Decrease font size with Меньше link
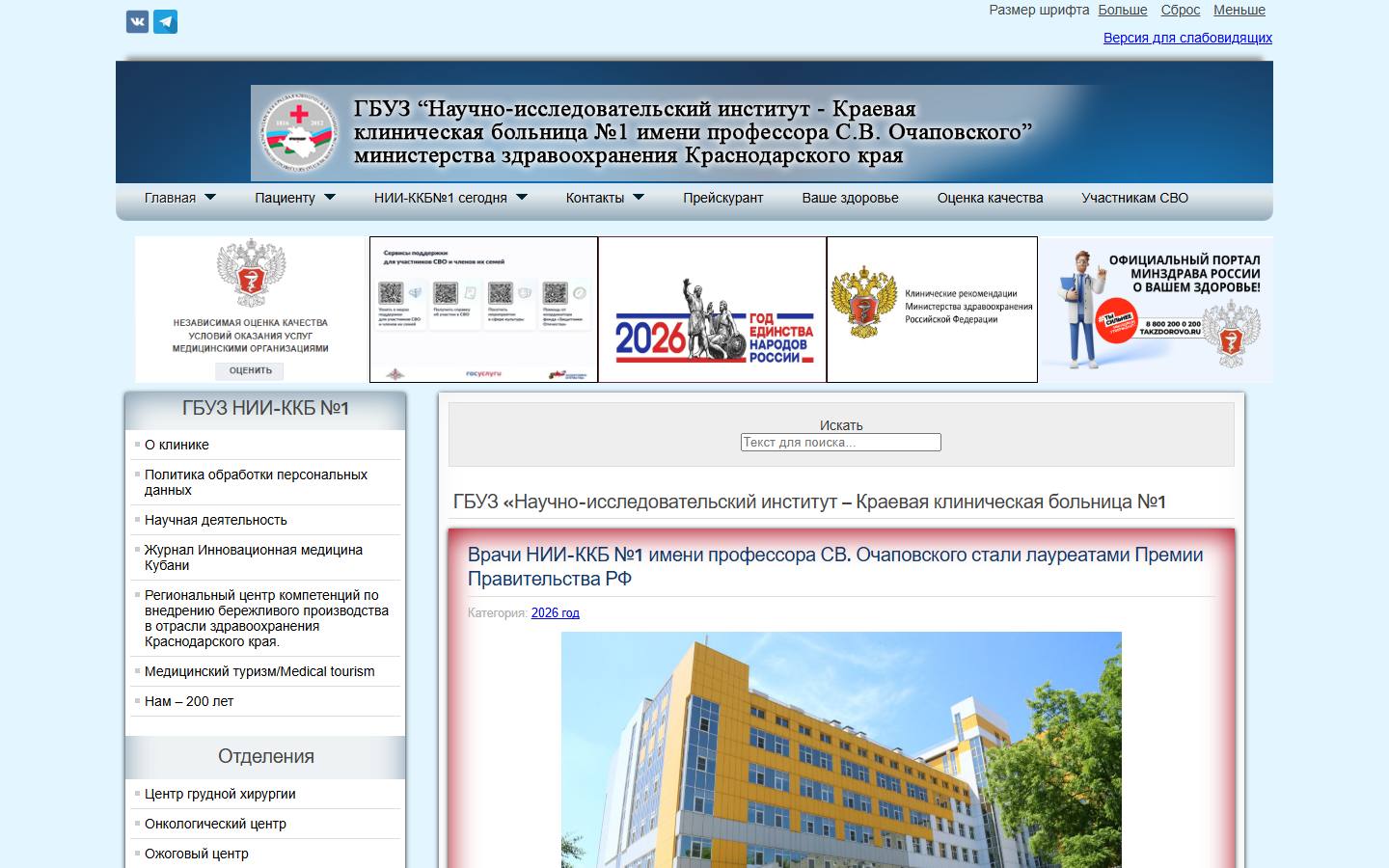 click(x=1239, y=10)
